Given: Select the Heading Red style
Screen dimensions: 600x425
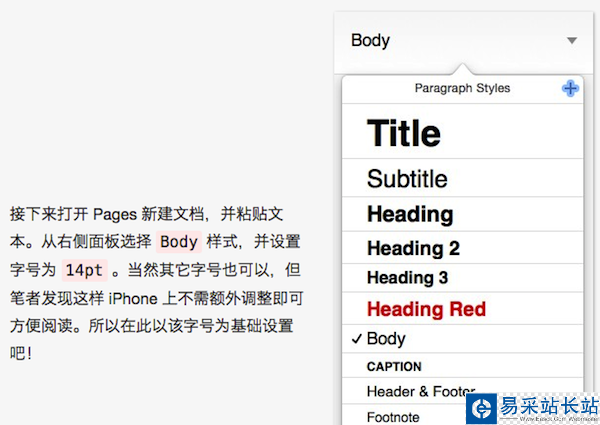Looking at the screenshot, I should 463,309.
